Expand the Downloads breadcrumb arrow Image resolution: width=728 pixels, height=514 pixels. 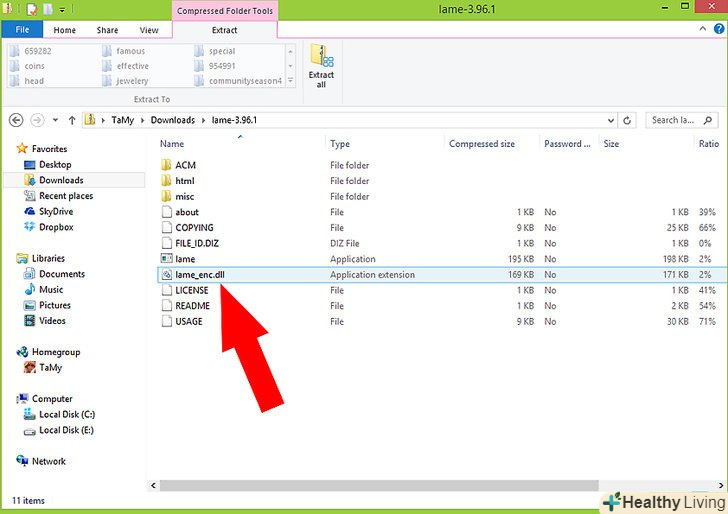click(203, 120)
